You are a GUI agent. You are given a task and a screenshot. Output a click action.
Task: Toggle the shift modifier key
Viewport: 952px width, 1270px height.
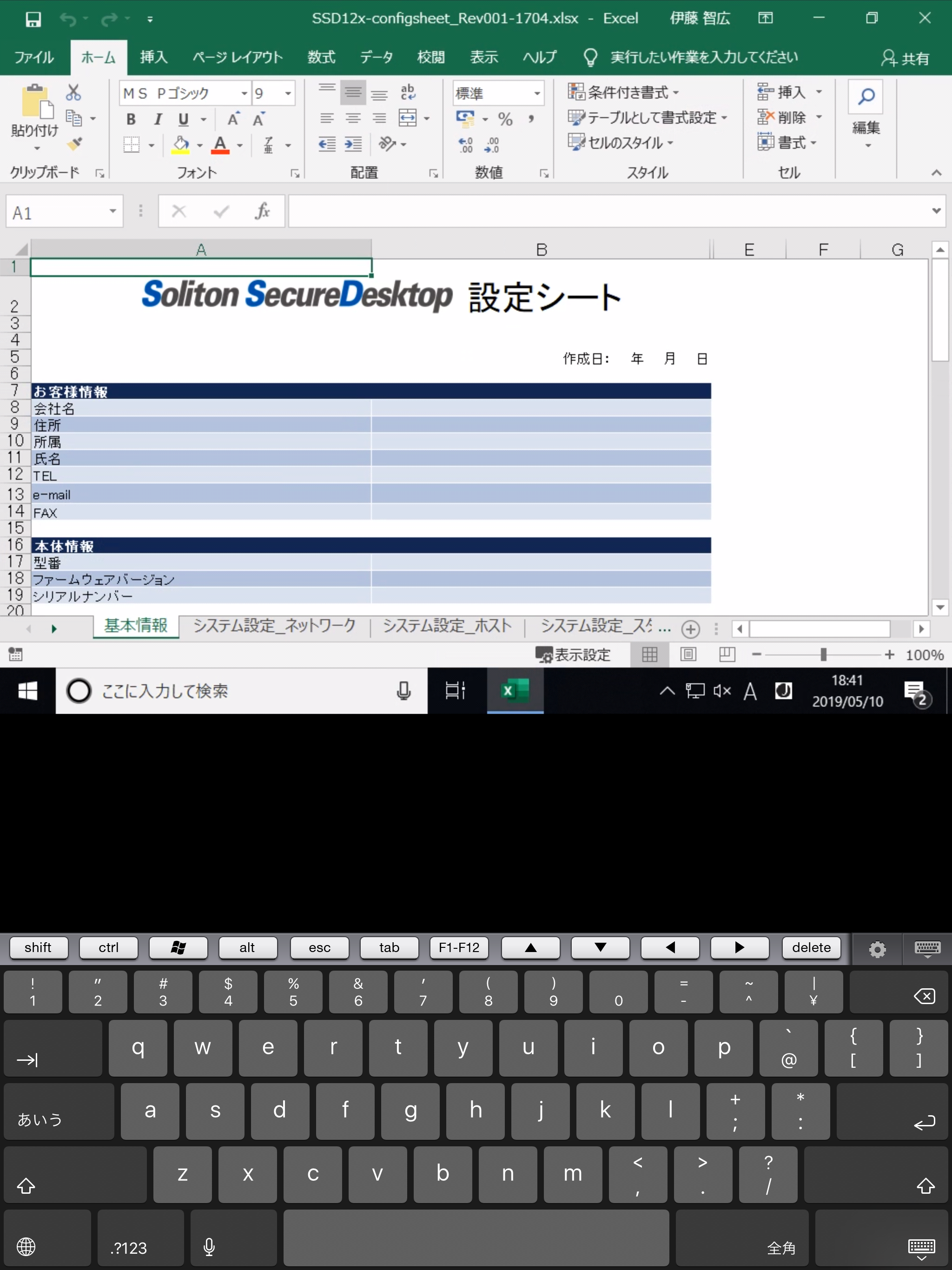39,947
